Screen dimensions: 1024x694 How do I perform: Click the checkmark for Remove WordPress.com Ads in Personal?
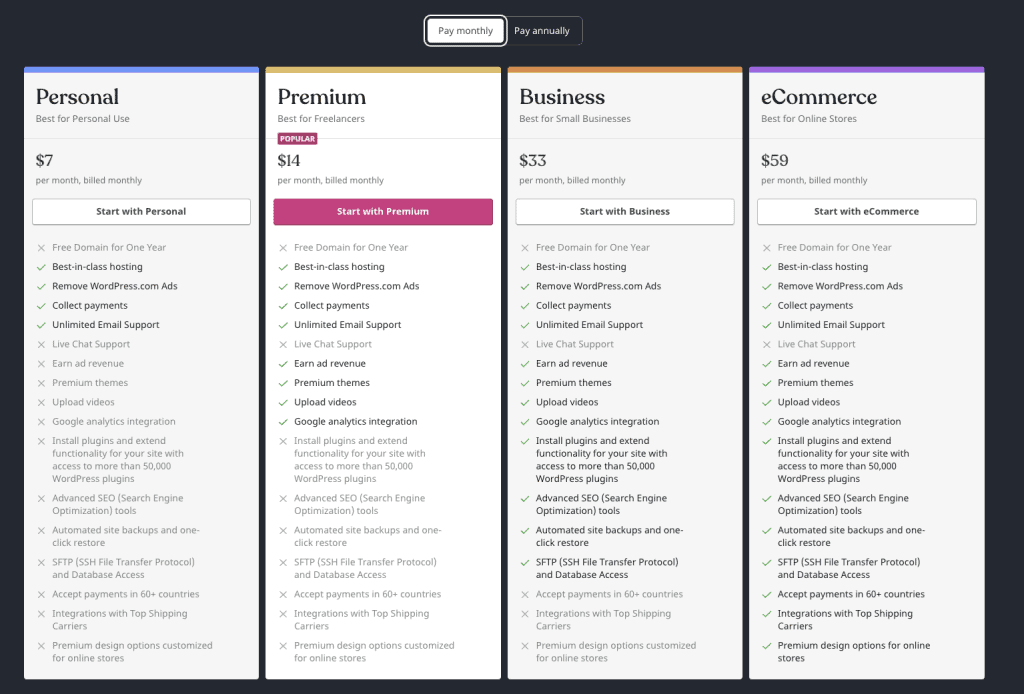(40, 286)
